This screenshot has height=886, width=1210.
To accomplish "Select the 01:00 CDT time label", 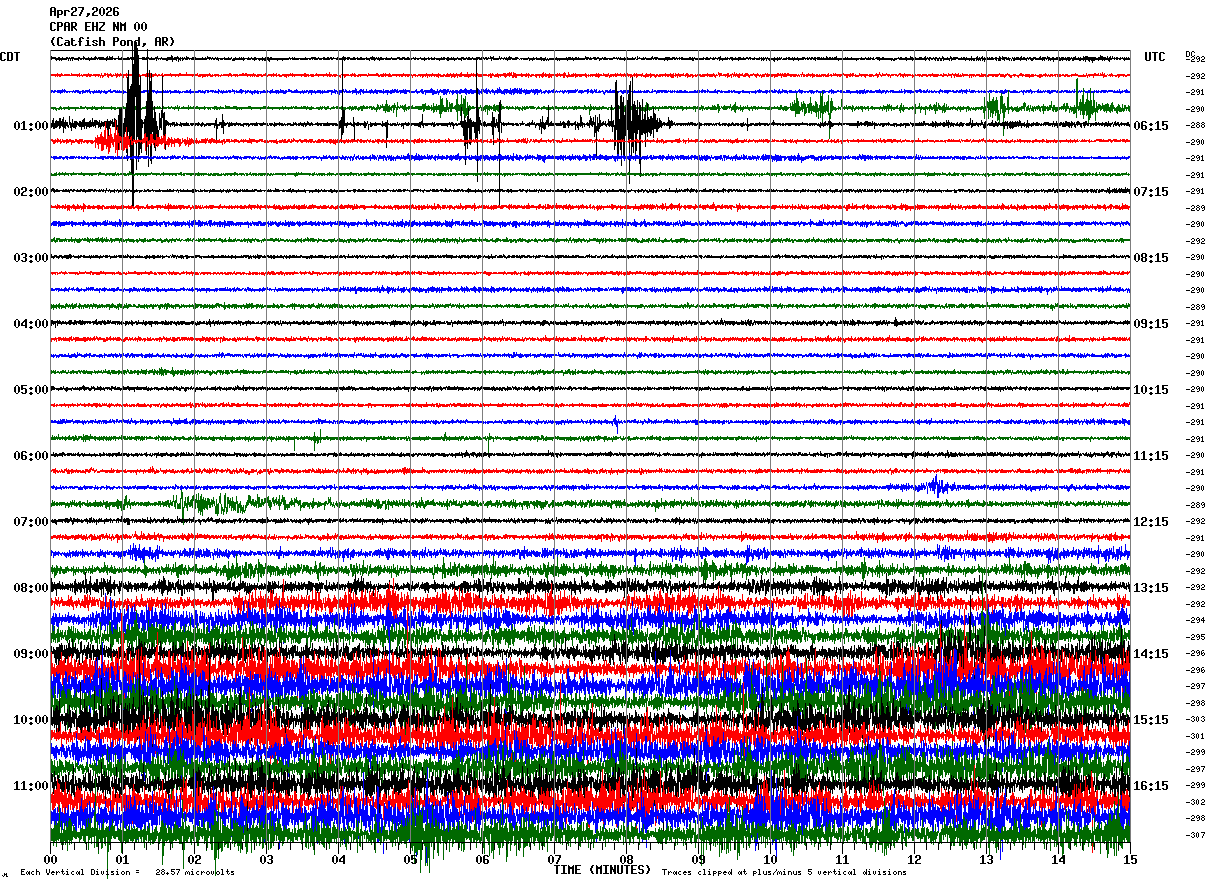I will [x=31, y=126].
